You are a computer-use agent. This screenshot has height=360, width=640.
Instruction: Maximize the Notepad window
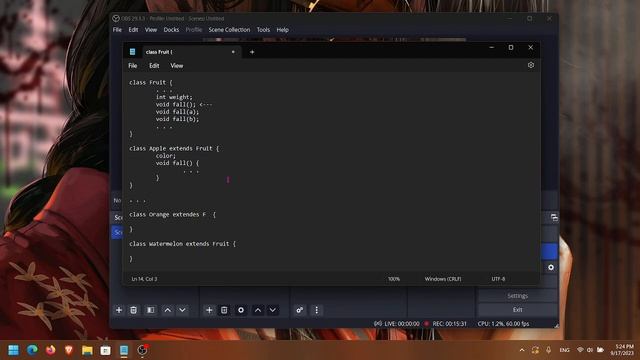pos(511,48)
